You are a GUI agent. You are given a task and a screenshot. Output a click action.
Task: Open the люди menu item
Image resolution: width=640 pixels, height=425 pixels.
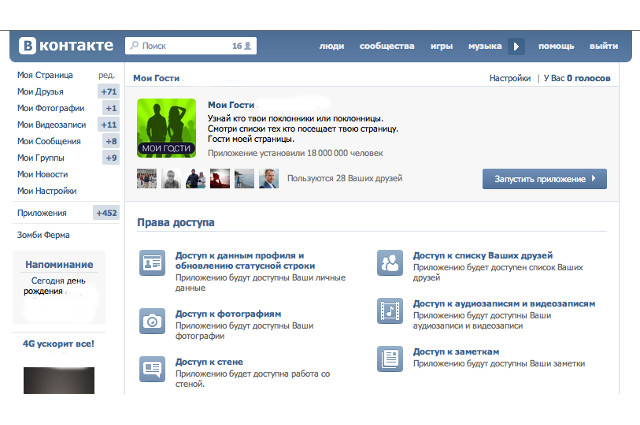point(332,46)
